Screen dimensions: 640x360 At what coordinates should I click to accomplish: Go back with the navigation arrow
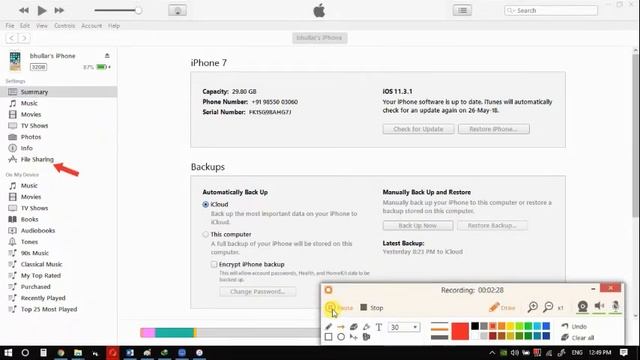11,38
